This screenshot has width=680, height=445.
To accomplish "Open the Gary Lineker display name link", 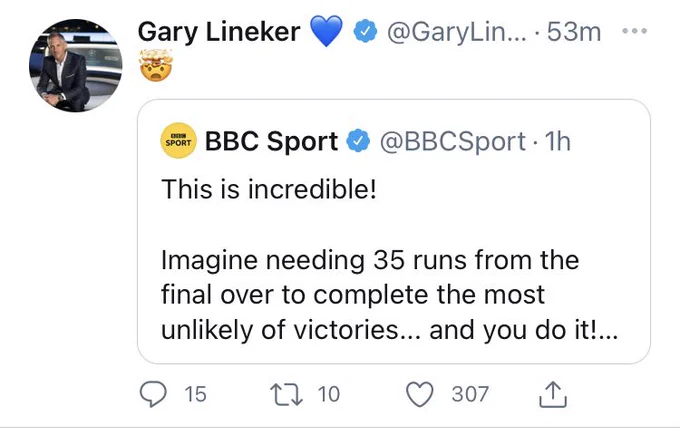I will coord(219,32).
